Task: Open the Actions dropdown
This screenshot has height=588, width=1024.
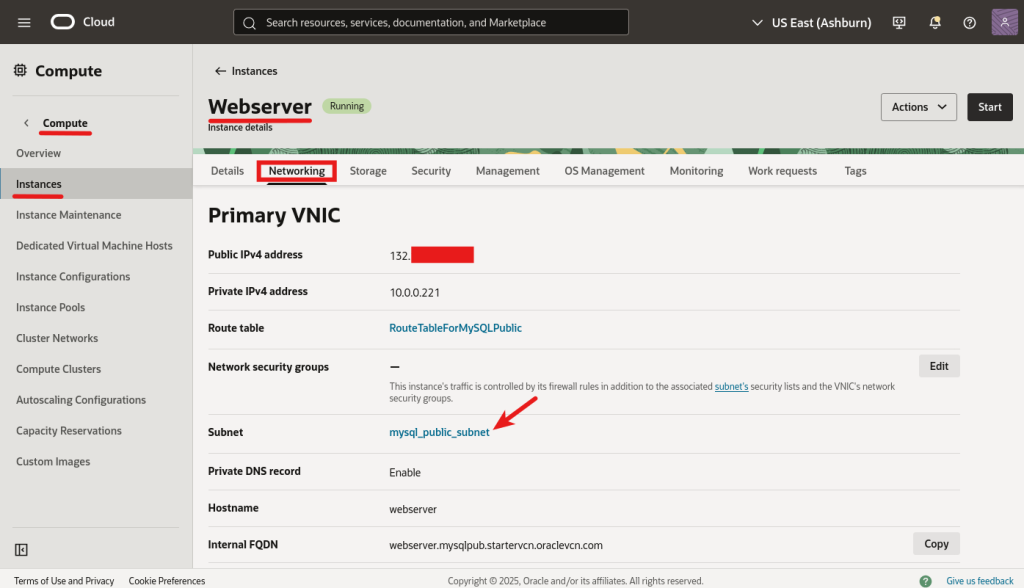Action: 918,107
